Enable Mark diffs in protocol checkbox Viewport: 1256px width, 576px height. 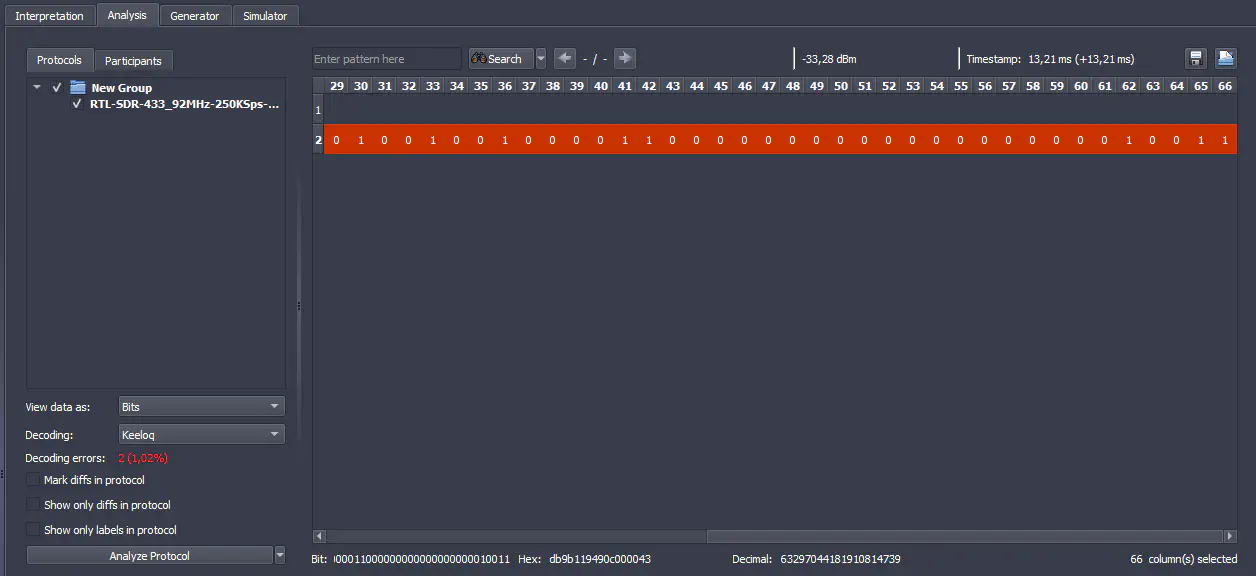click(34, 480)
